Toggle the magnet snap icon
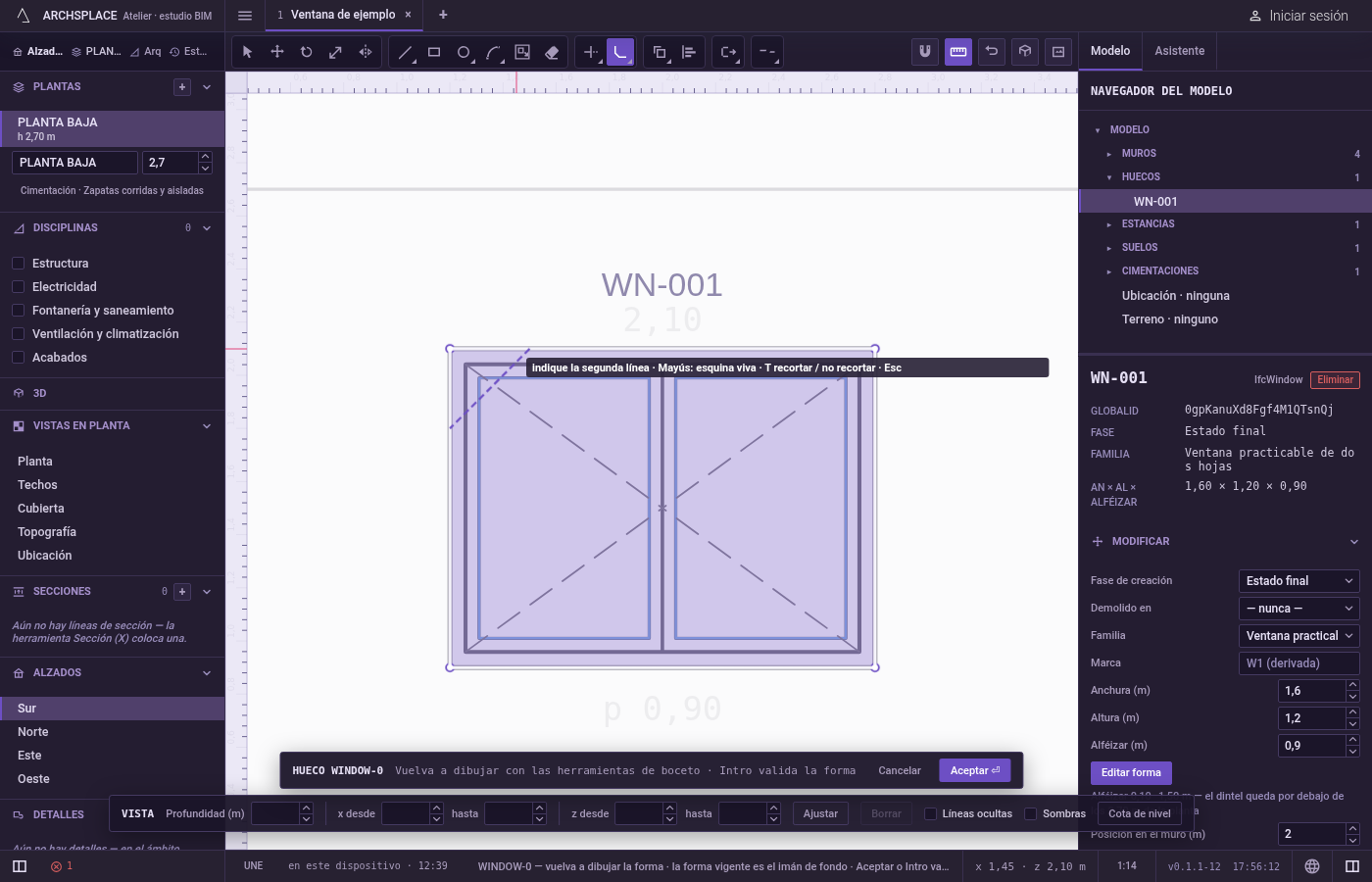Screen dimensions: 1372x882 (x=925, y=52)
